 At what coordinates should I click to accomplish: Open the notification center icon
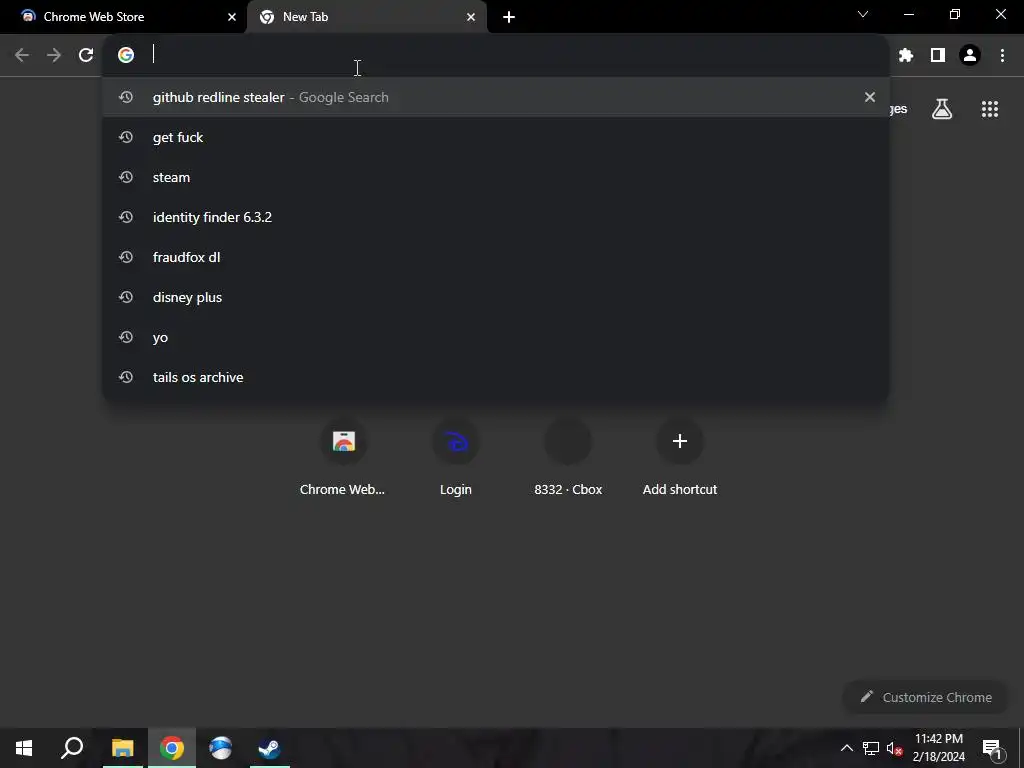[992, 748]
